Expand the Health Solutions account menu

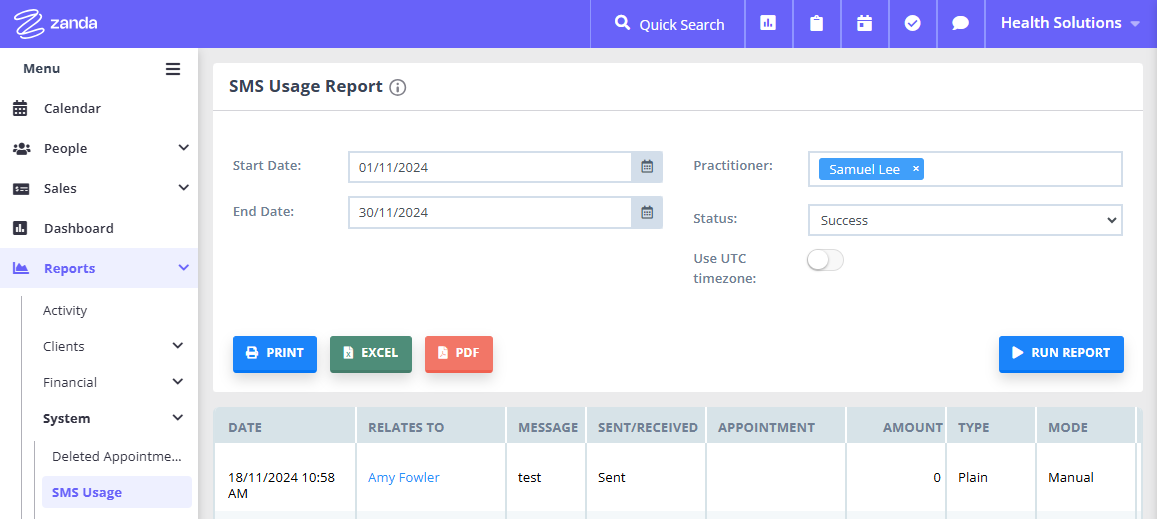1070,23
